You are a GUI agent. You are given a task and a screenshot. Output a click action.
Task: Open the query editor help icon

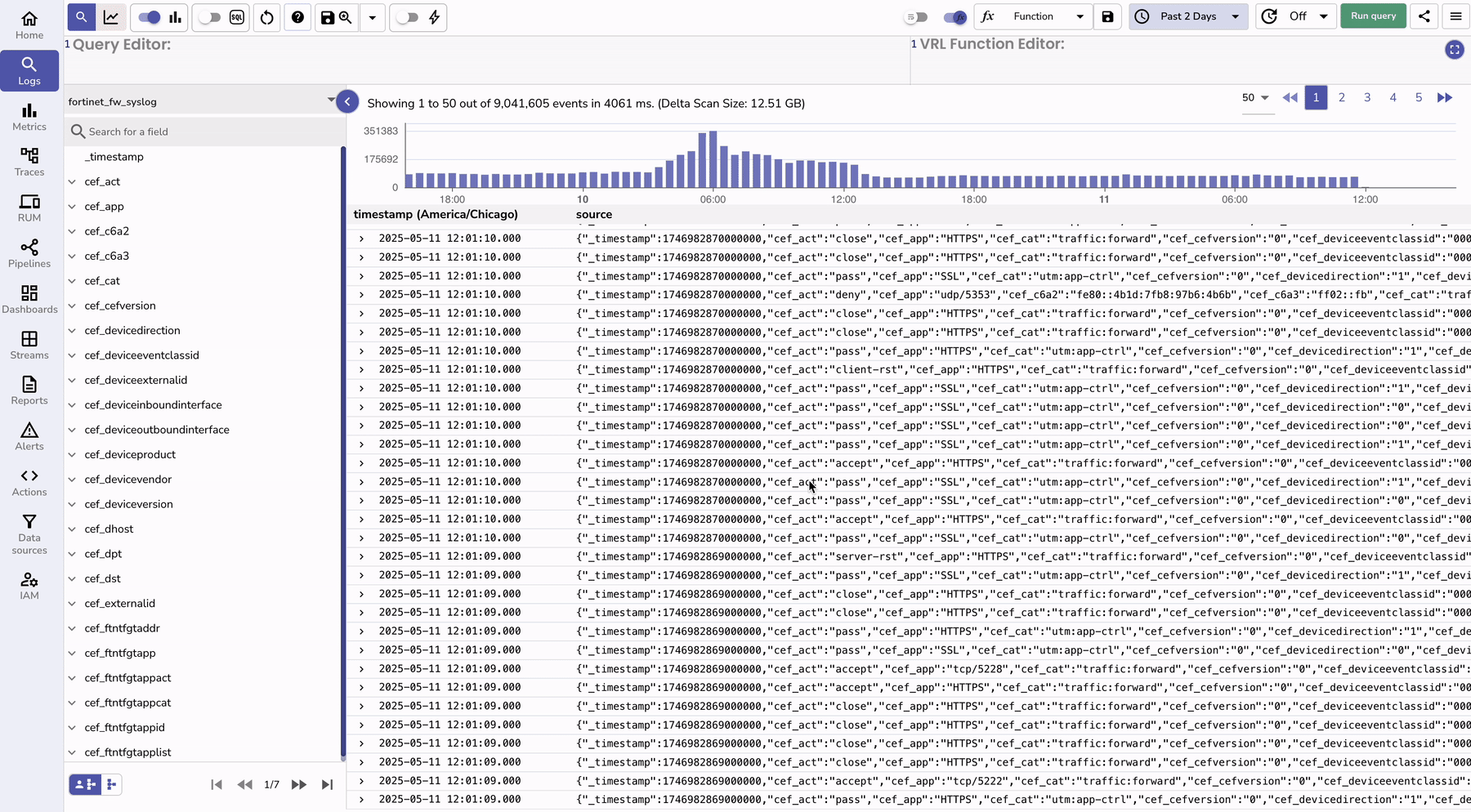tap(297, 17)
